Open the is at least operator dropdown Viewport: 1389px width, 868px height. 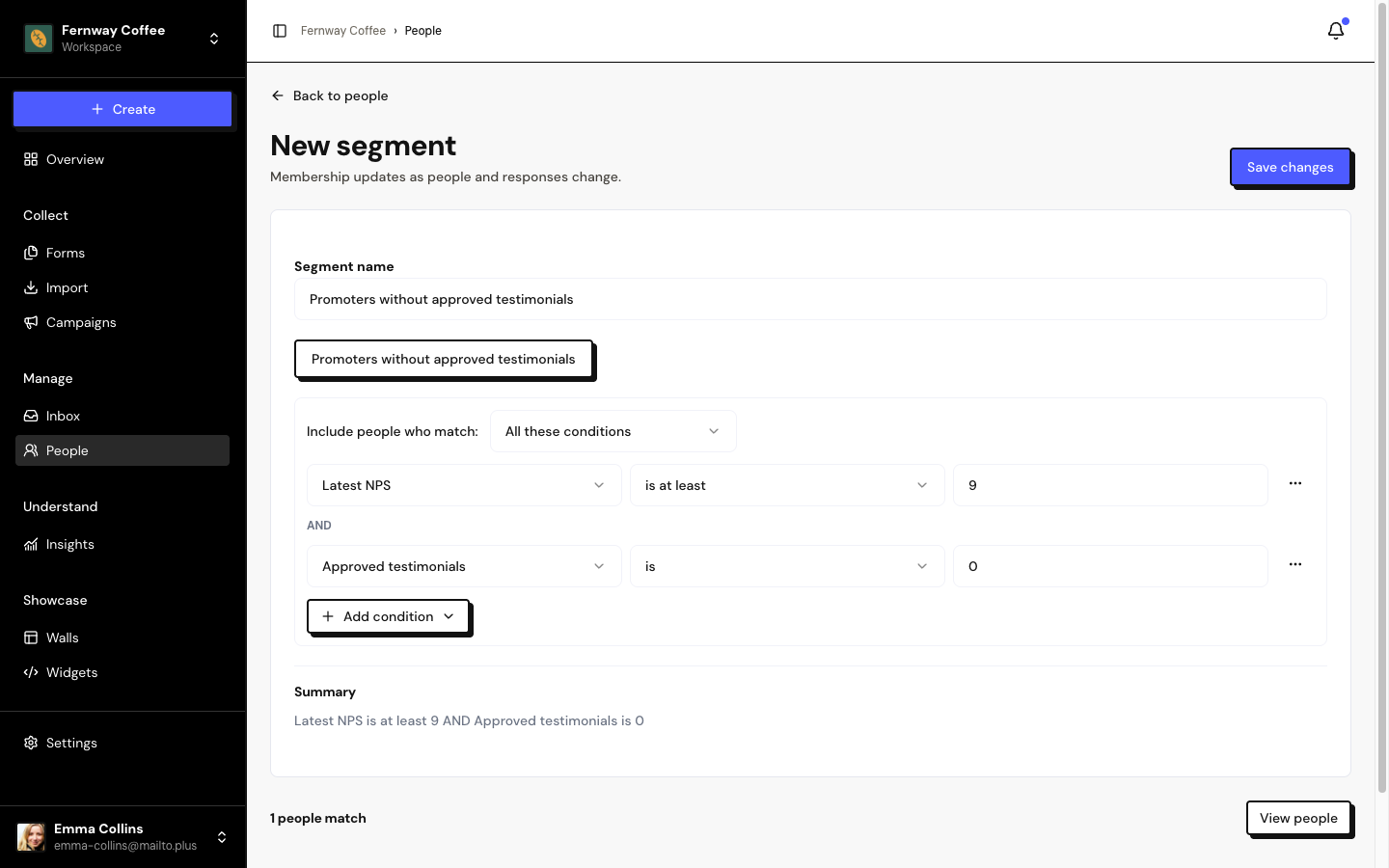[x=787, y=485]
